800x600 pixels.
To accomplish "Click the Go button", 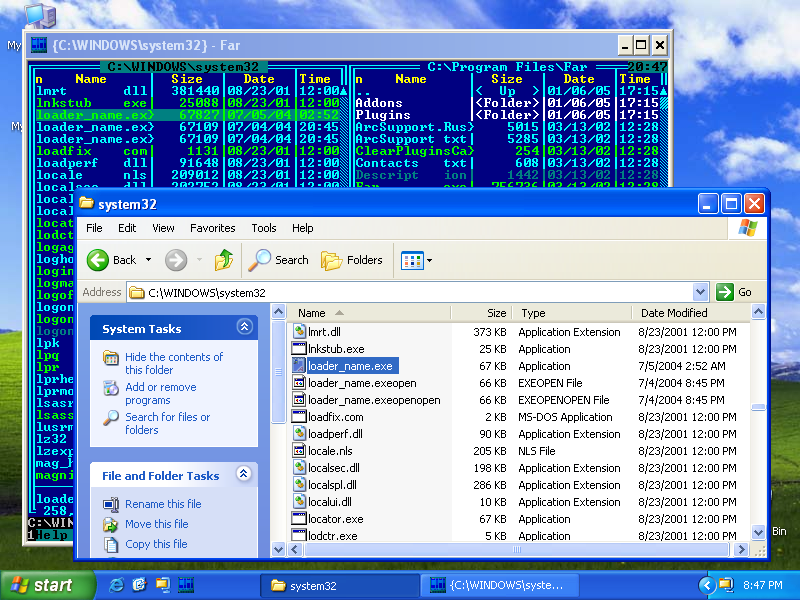I will [735, 292].
